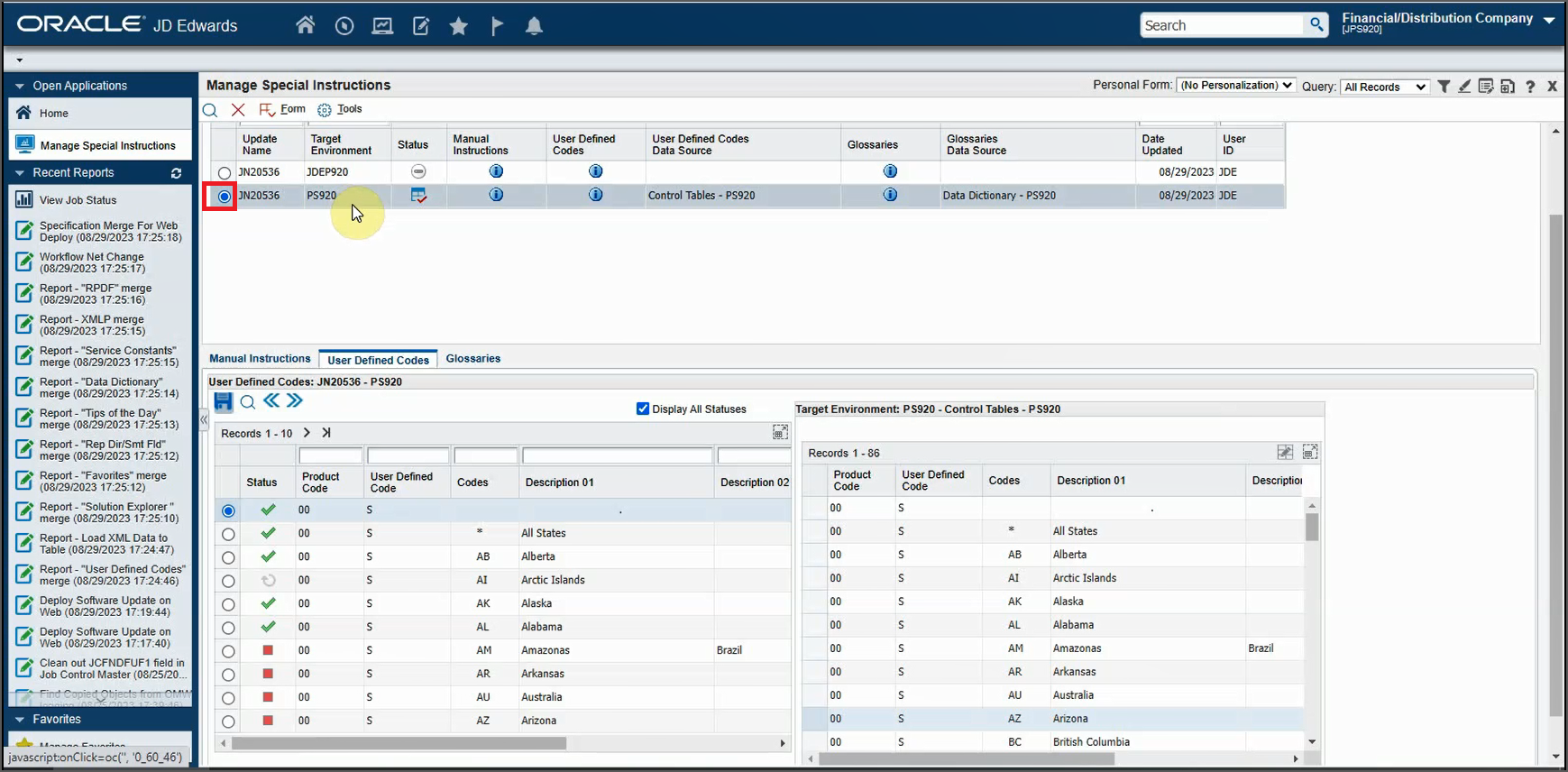This screenshot has height=772, width=1568.
Task: Open Glossaries info icon for PS920 row
Action: pos(890,195)
